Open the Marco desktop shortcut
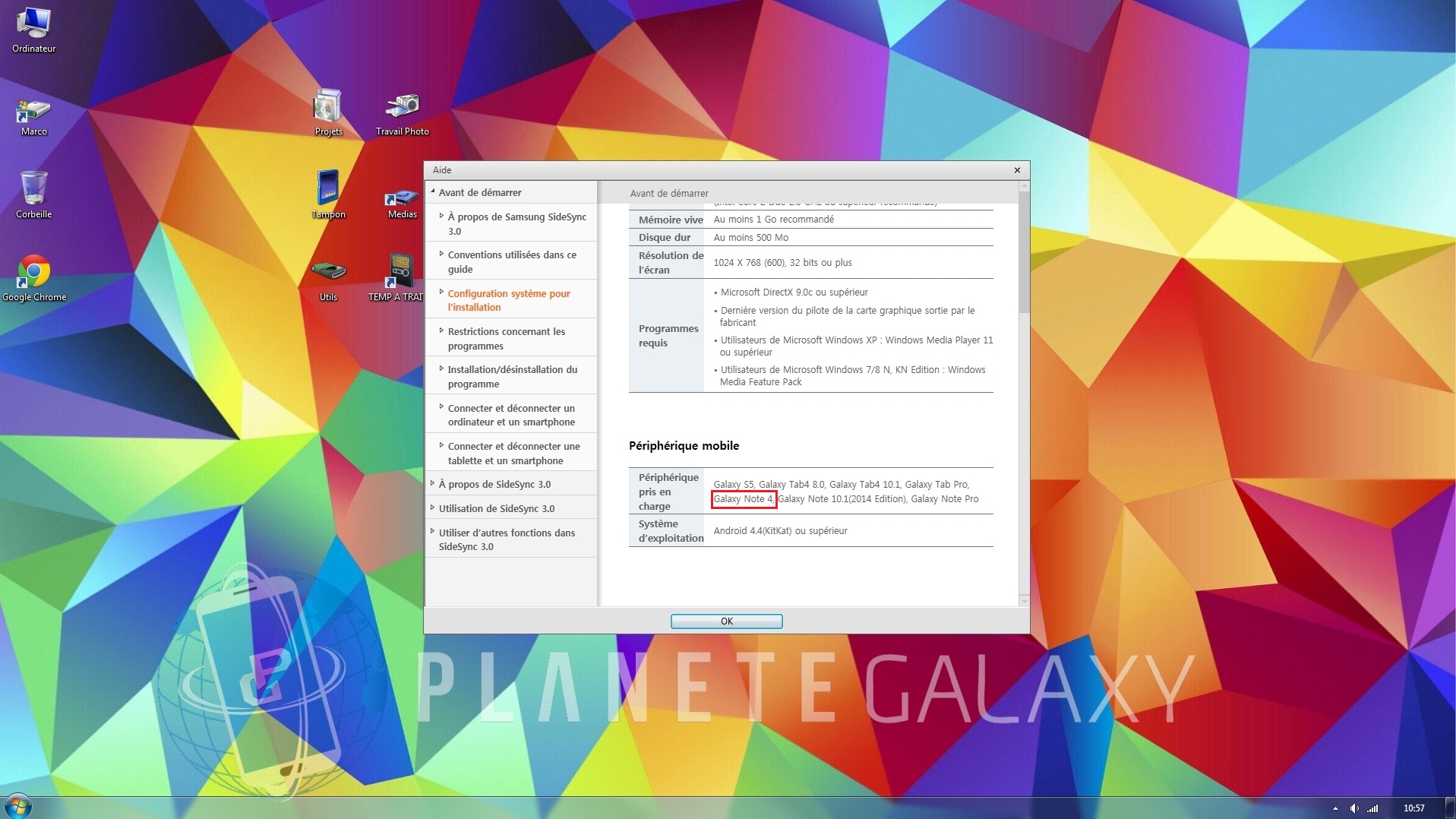The height and width of the screenshot is (819, 1456). (x=33, y=117)
